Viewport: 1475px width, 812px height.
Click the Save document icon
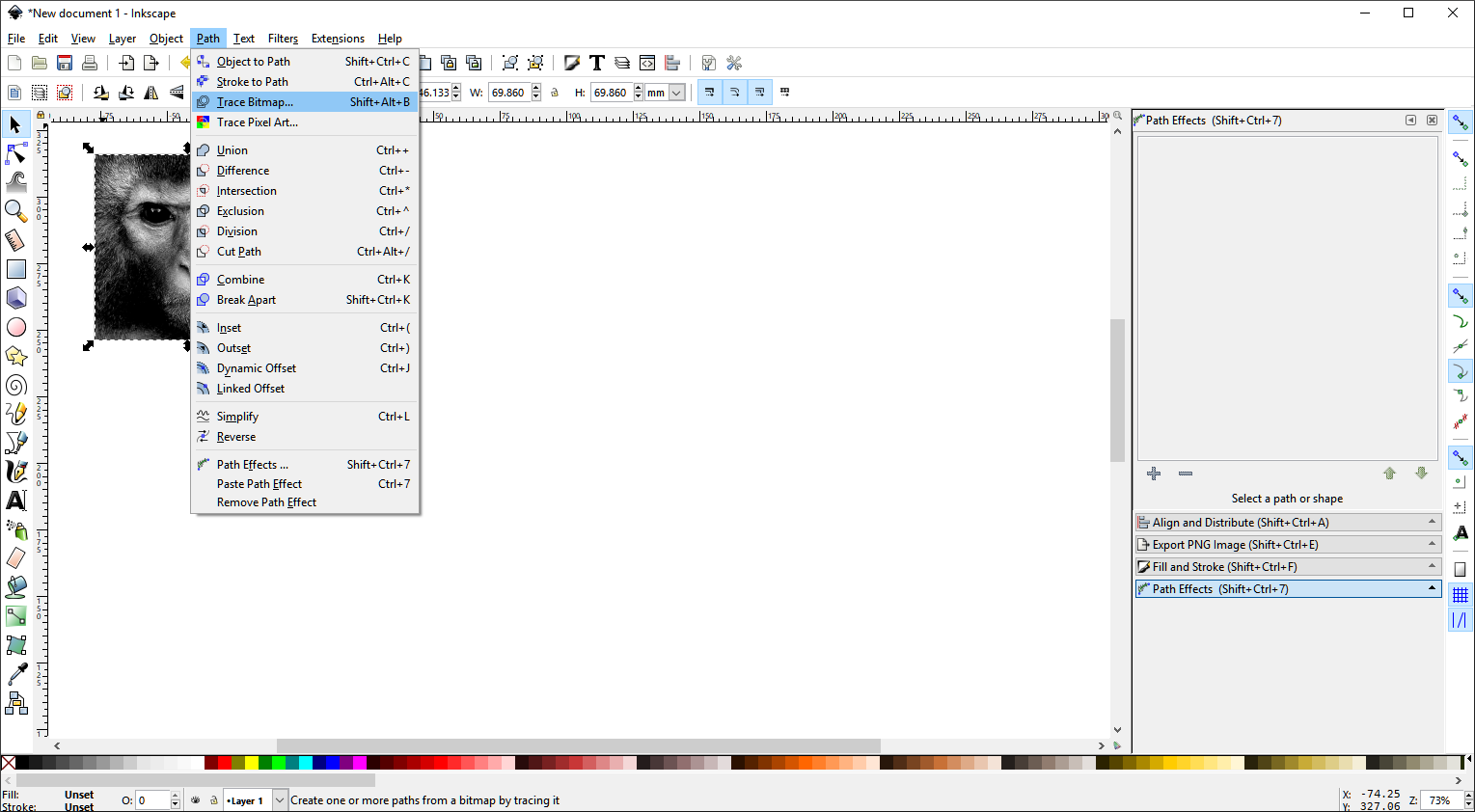(65, 63)
